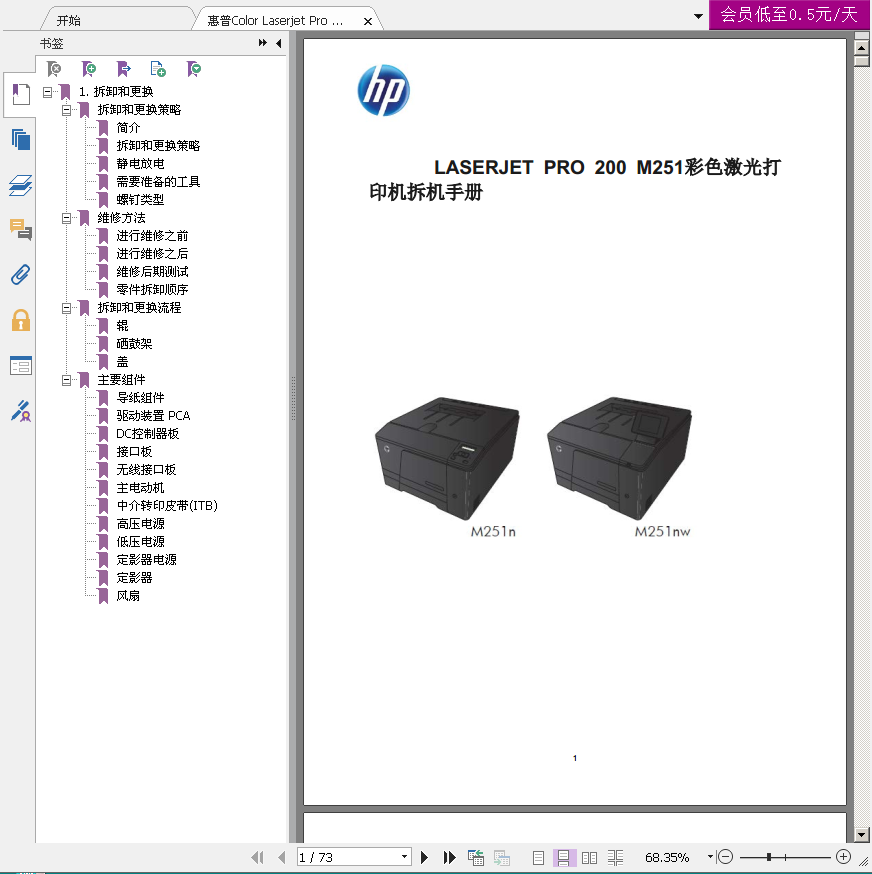Image resolution: width=872 pixels, height=874 pixels.
Task: Click the vertical scrollbar up arrow
Action: (862, 48)
